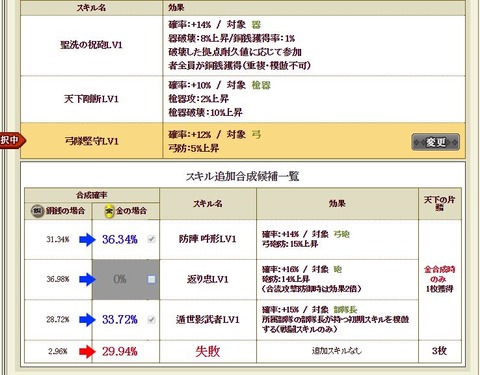Screen dimensions: 480x375
Task: Click the green 砲 target label in the 返り忠 row
Action: [x=338, y=269]
